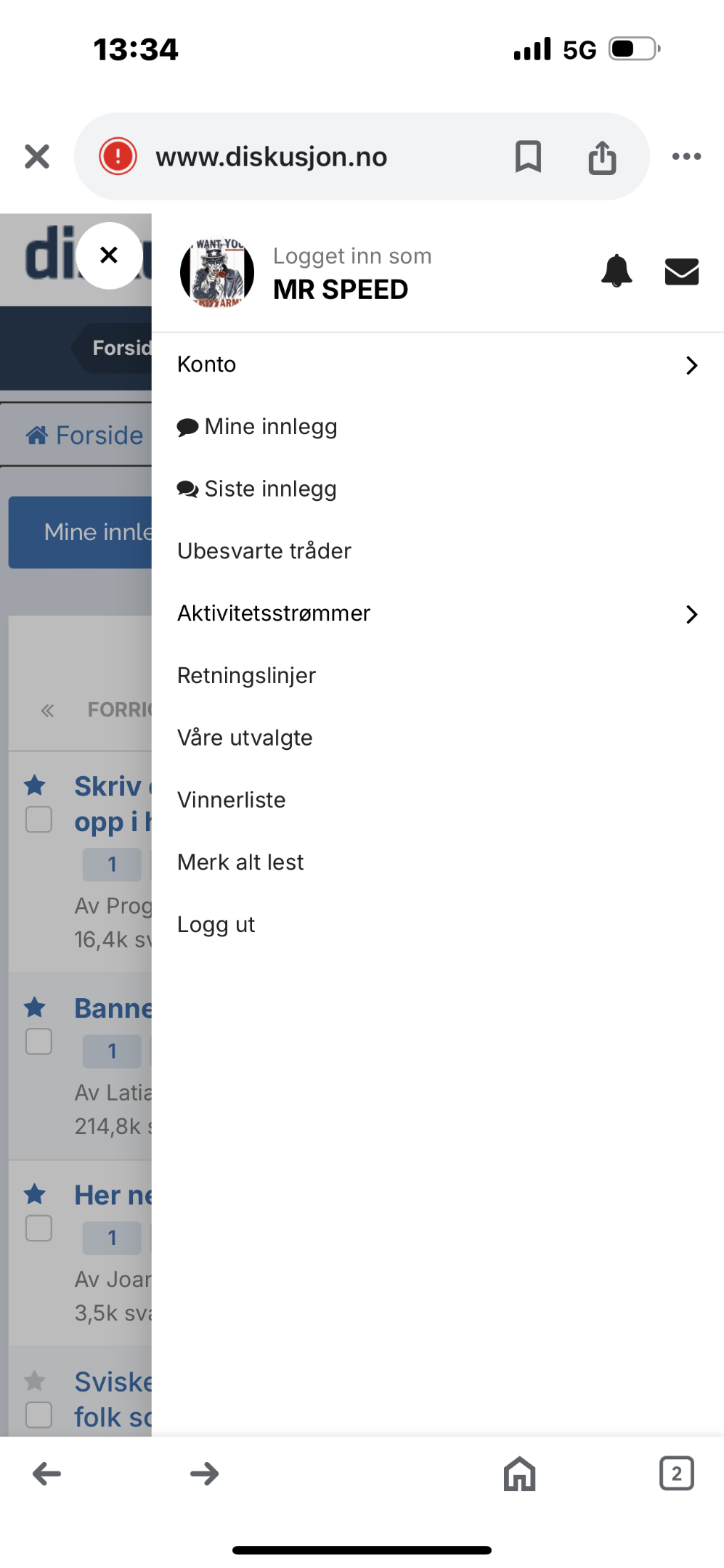The height and width of the screenshot is (1568, 724).
Task: Tick the checkbox beside the Skriv thread
Action: 38,820
